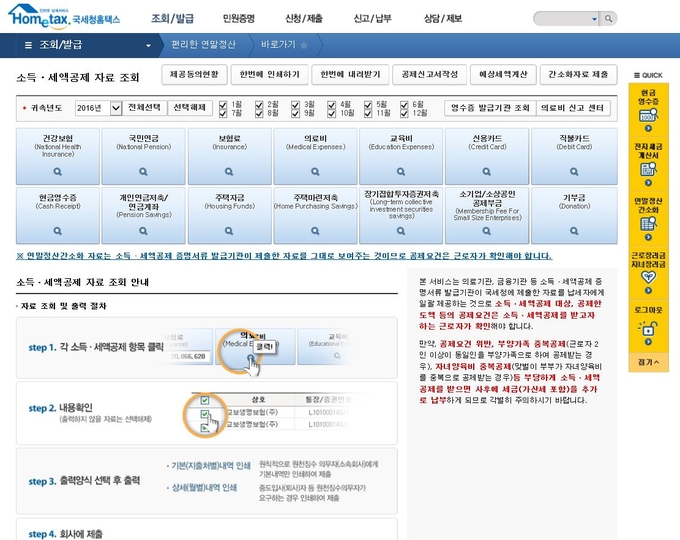Collapse the quick menu with 접기

click(x=648, y=360)
